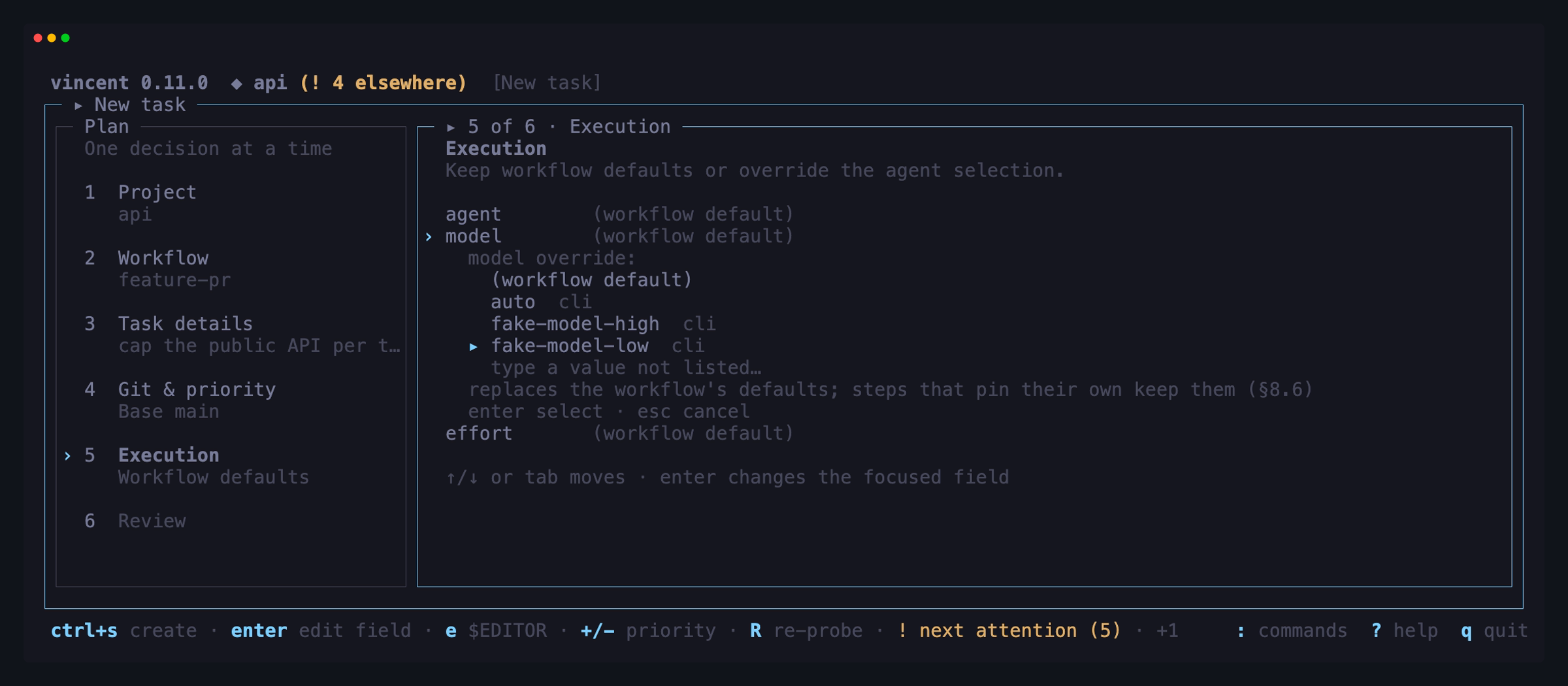This screenshot has height=686, width=1568.
Task: Click 'type a value not listed…' entry
Action: tap(626, 368)
